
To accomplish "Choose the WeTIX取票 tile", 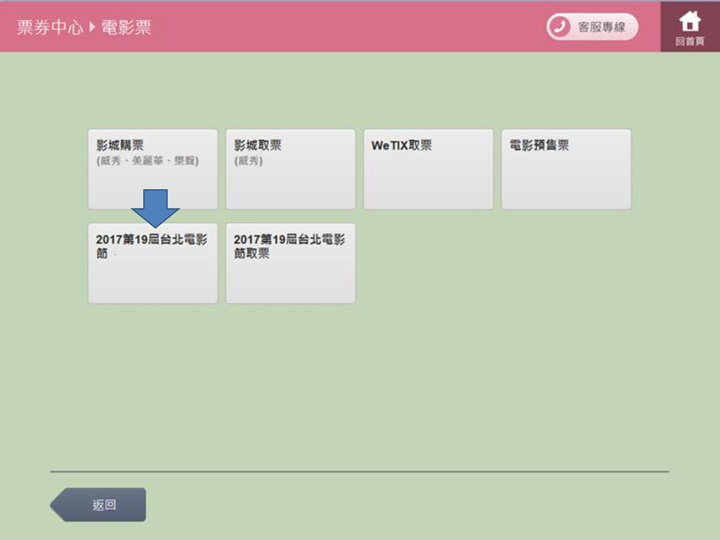I will tap(428, 169).
